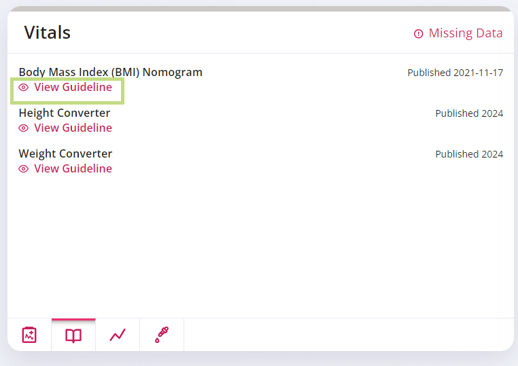This screenshot has width=518, height=366.
Task: Select the Weight Converter title
Action: [65, 154]
